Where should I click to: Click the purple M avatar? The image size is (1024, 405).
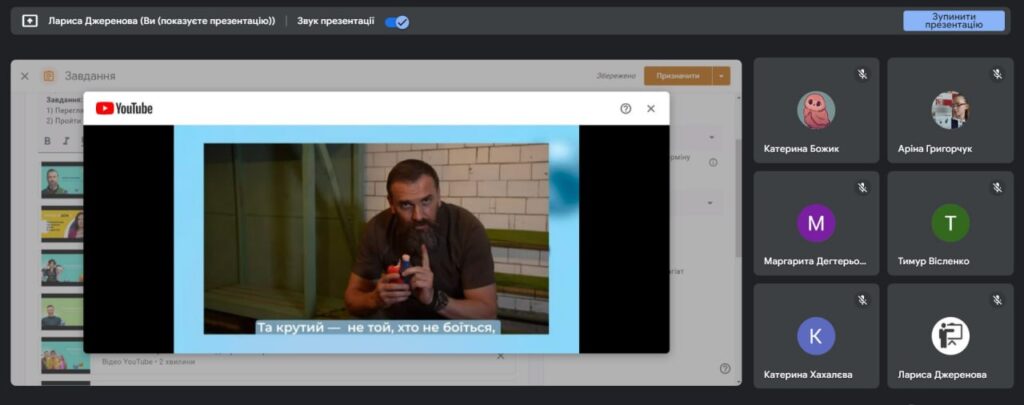point(816,223)
